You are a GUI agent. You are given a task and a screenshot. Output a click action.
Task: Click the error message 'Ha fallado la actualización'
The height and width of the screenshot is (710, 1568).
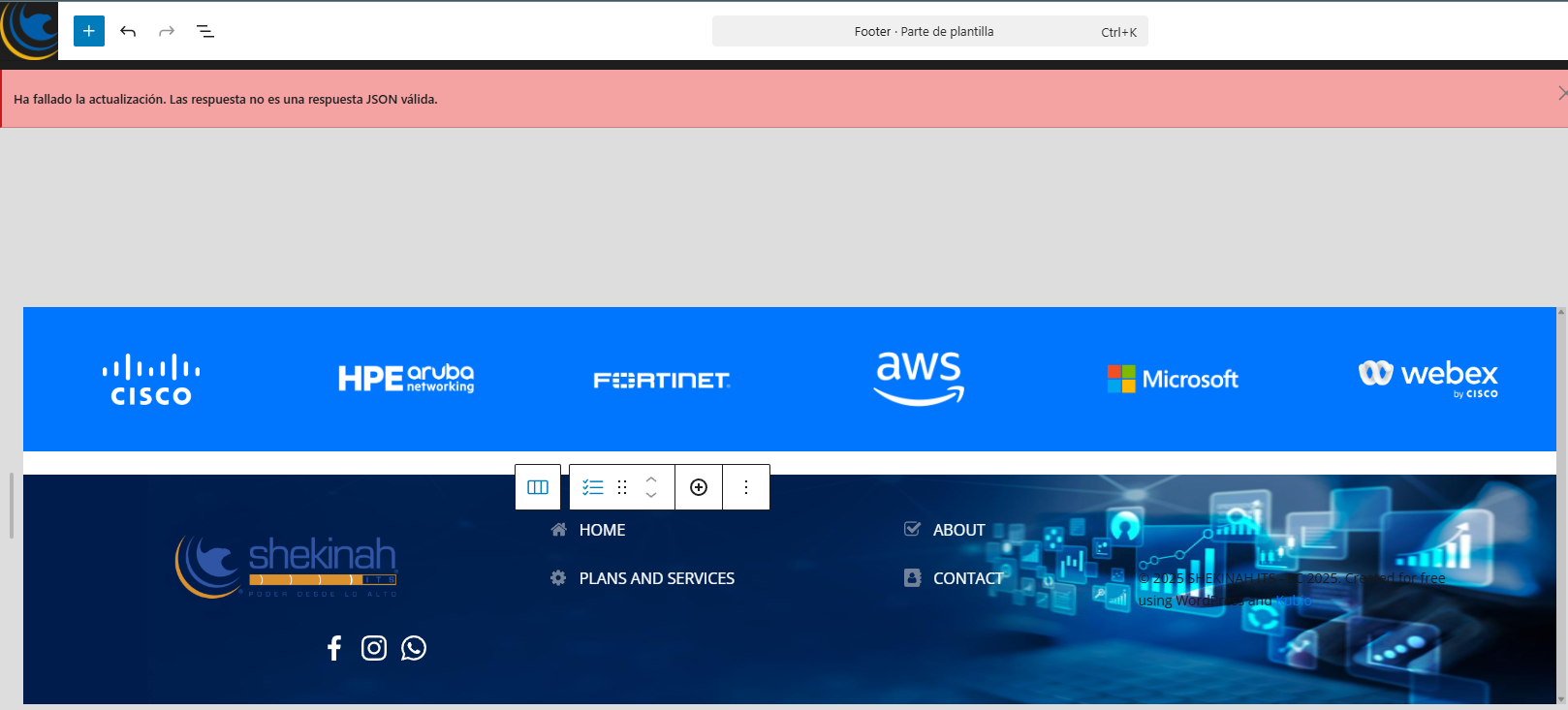click(x=226, y=99)
